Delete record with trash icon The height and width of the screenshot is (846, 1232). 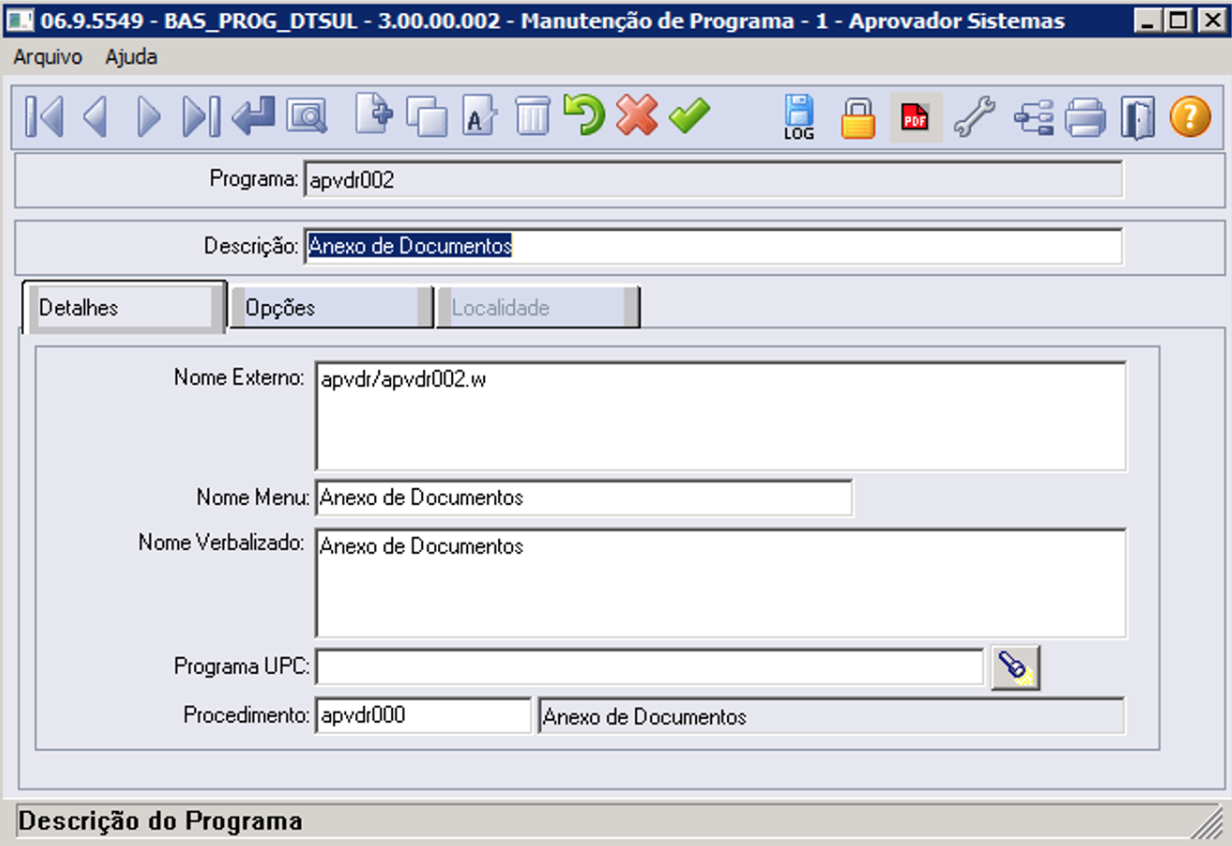click(532, 117)
